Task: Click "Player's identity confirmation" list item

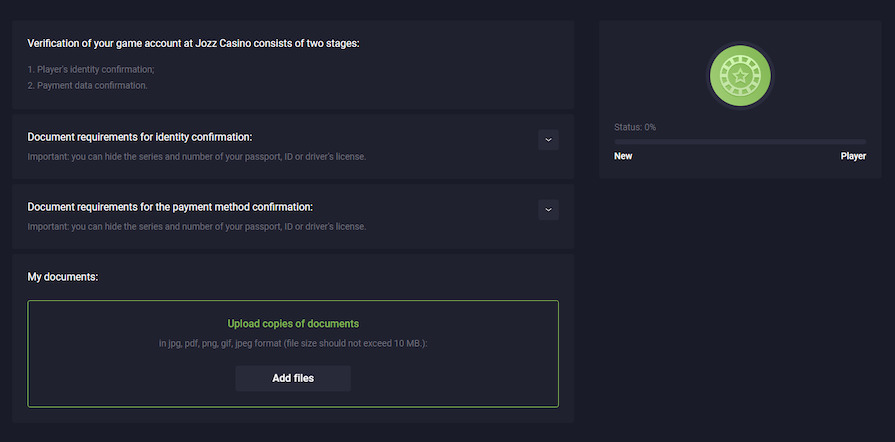Action: (91, 69)
